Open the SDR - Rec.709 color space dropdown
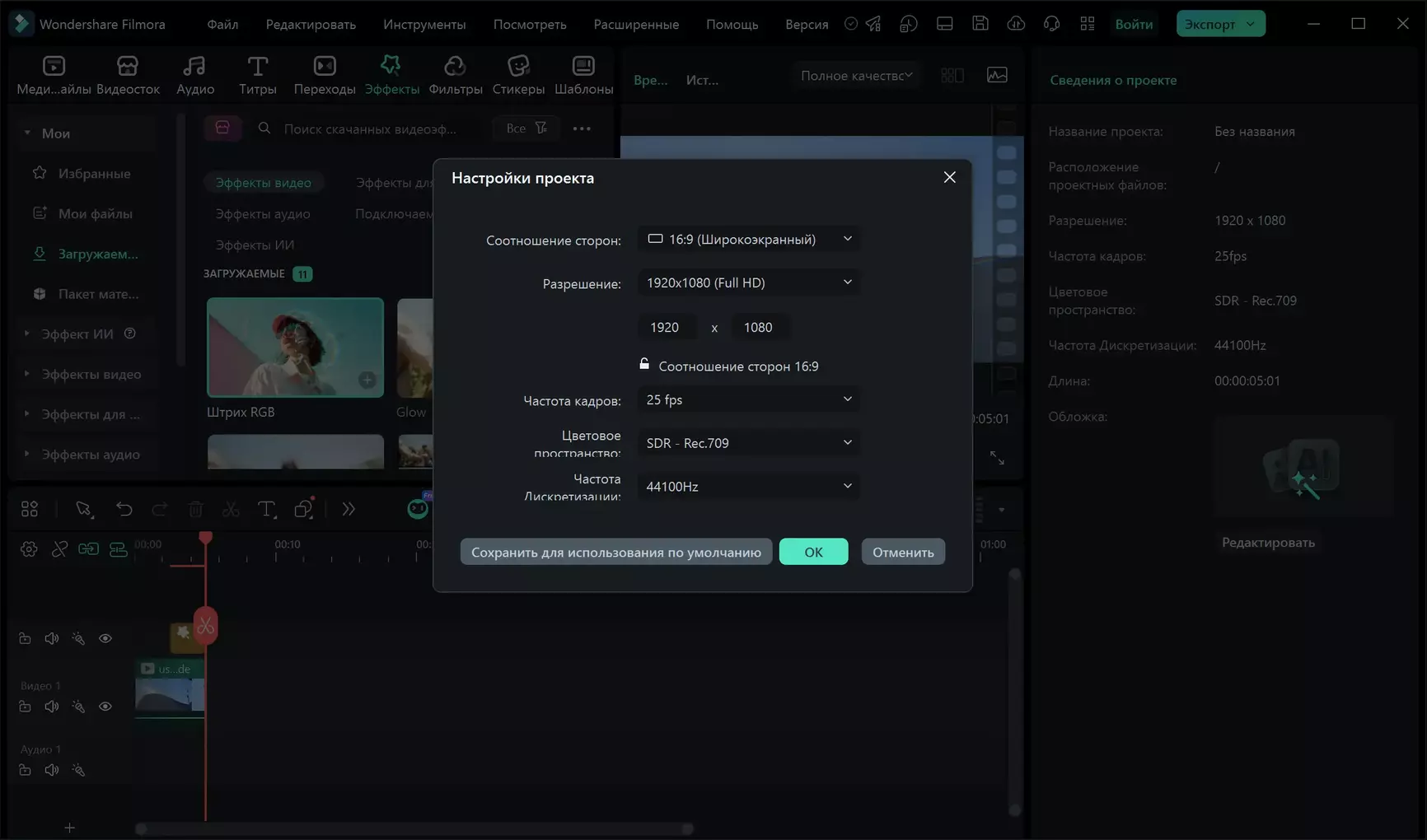The width and height of the screenshot is (1427, 840). (748, 443)
